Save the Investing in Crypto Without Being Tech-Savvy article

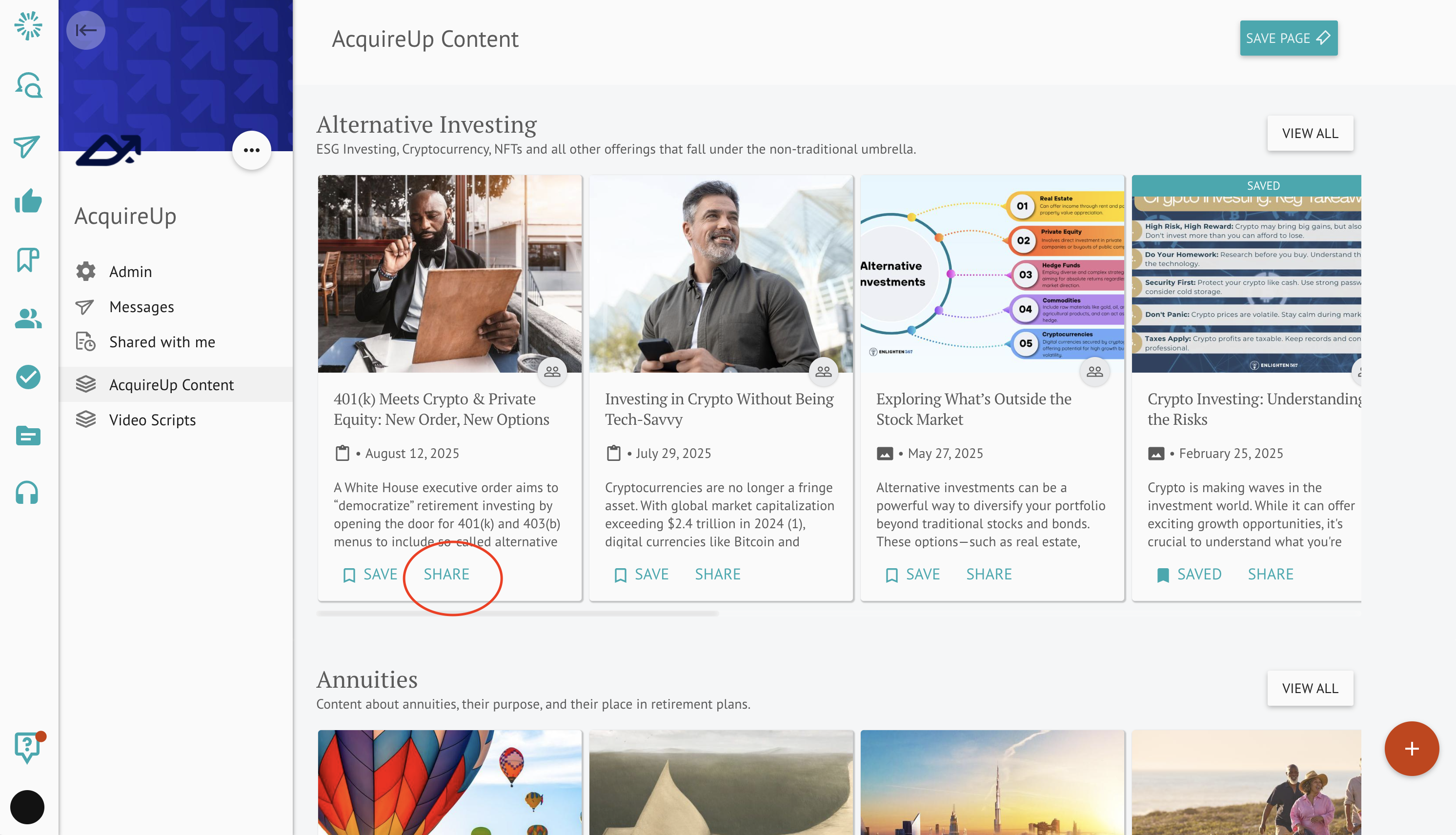click(641, 574)
